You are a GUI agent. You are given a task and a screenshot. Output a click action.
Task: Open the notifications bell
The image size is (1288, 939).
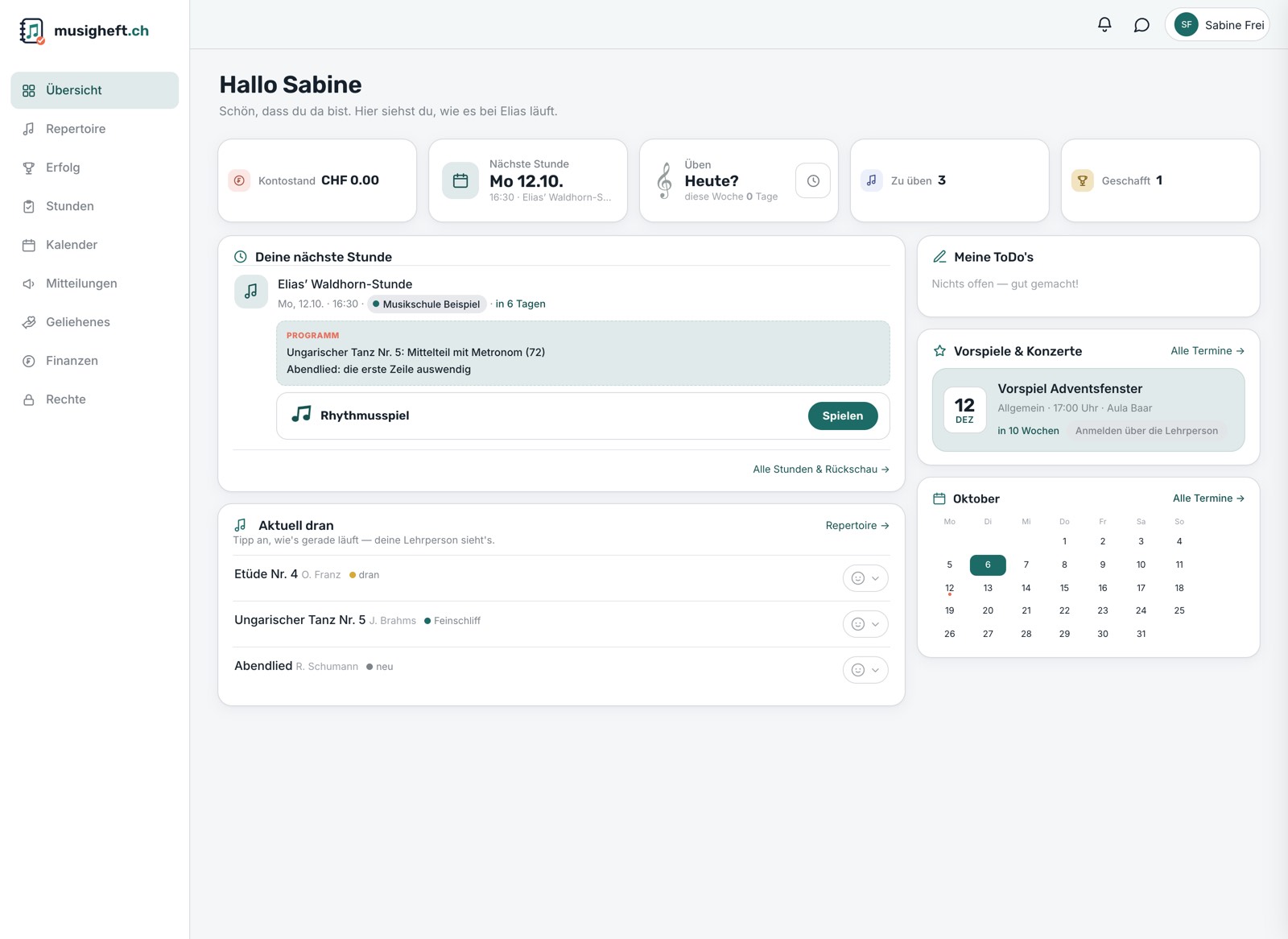[x=1104, y=25]
